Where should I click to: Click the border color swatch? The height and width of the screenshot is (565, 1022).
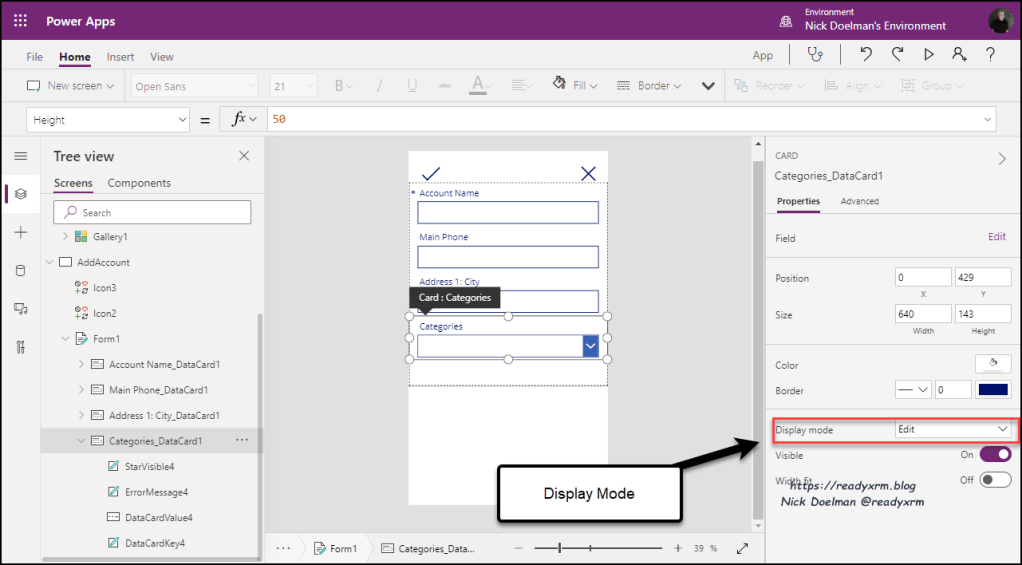click(993, 390)
